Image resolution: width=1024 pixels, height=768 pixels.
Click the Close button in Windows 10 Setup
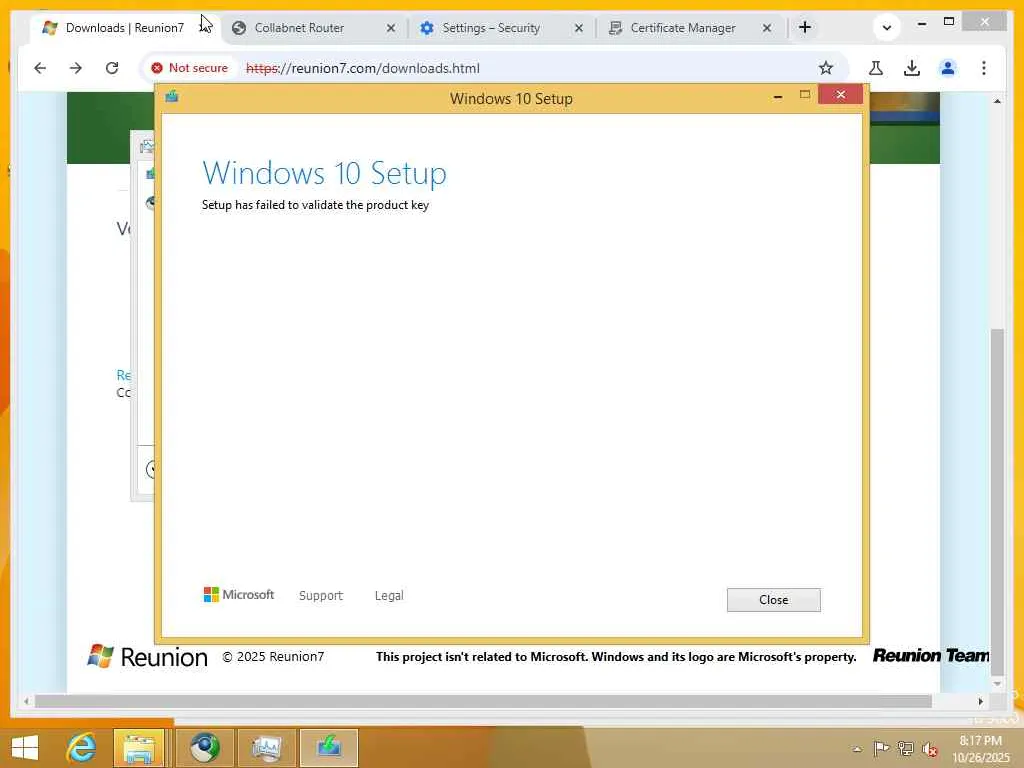pos(773,600)
